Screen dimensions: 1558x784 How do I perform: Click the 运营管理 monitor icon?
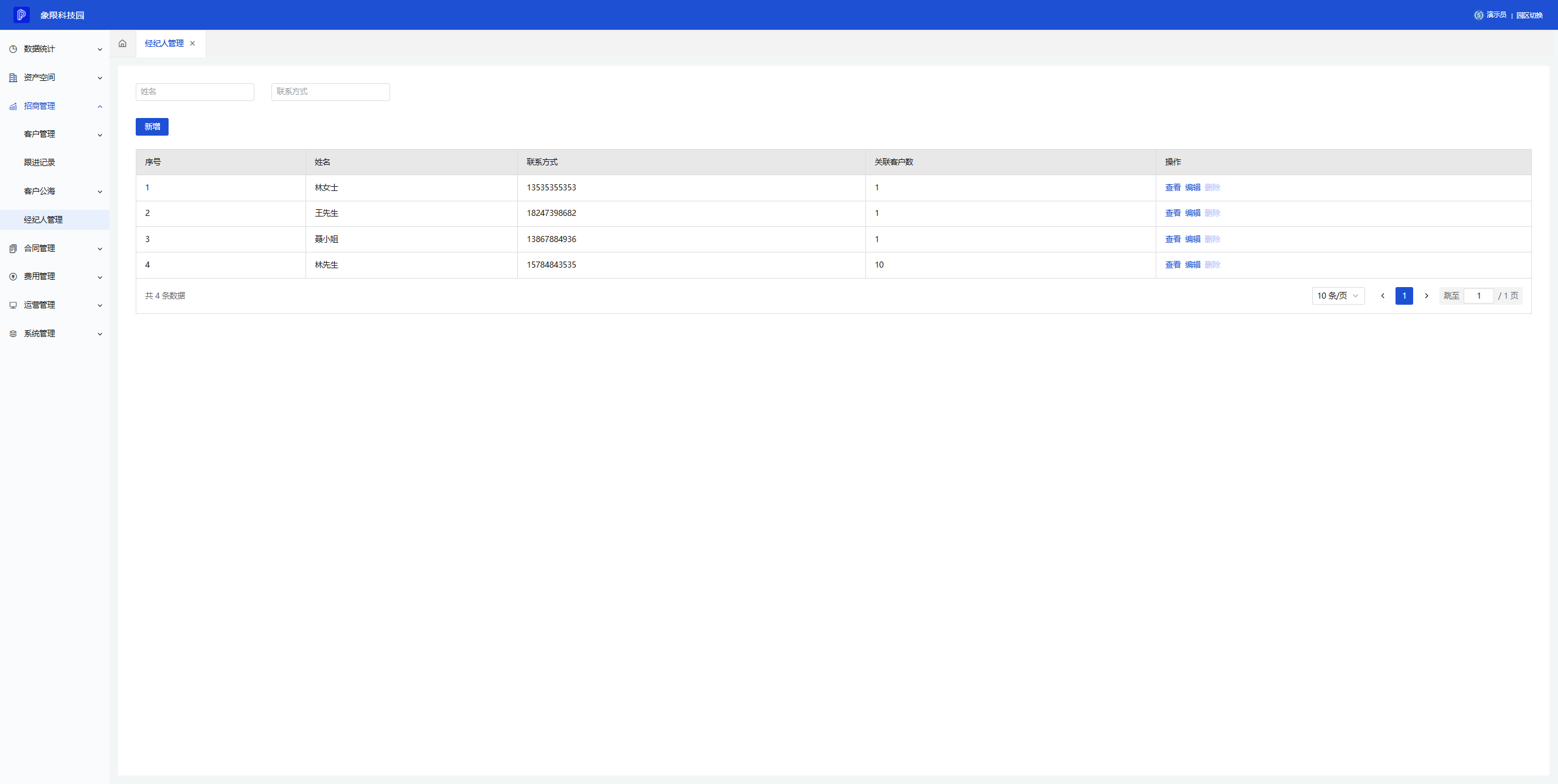point(13,305)
